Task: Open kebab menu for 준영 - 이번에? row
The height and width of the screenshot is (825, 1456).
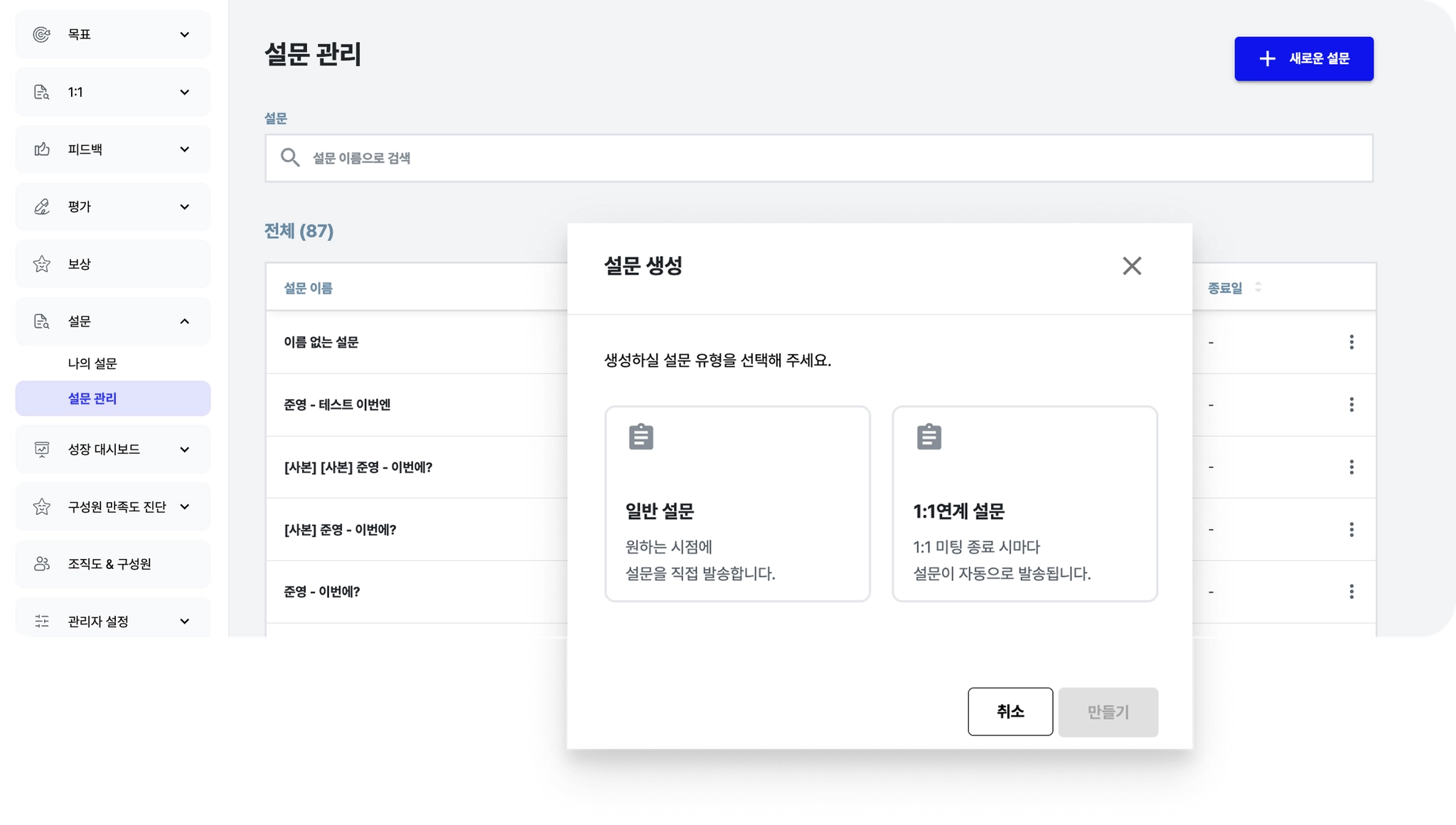Action: tap(1351, 592)
